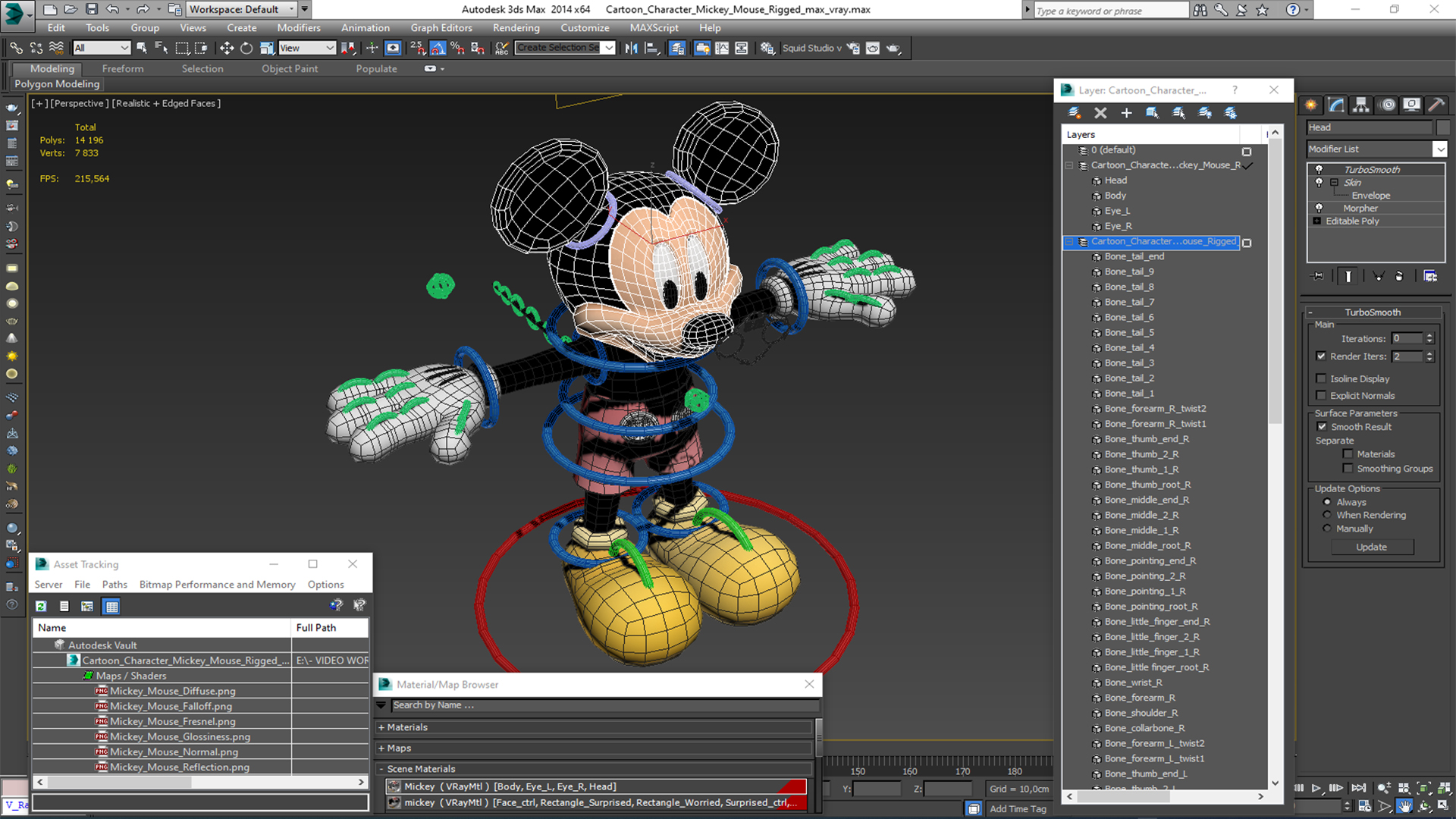The height and width of the screenshot is (819, 1456).
Task: Click Delete layer X icon in Layer window
Action: (x=1100, y=113)
